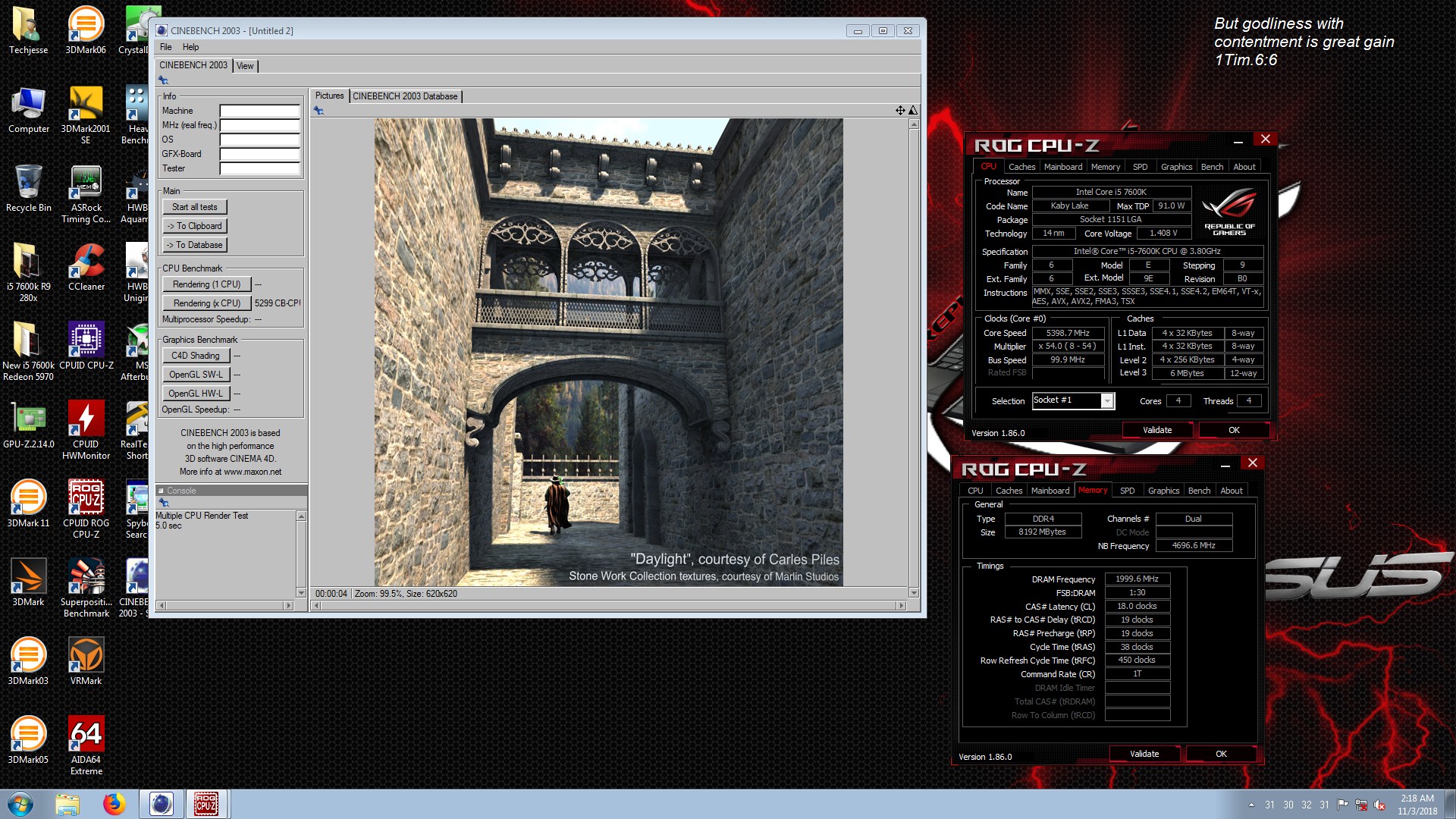Open Graphics tab in lower CPU-Z window

(x=1163, y=491)
